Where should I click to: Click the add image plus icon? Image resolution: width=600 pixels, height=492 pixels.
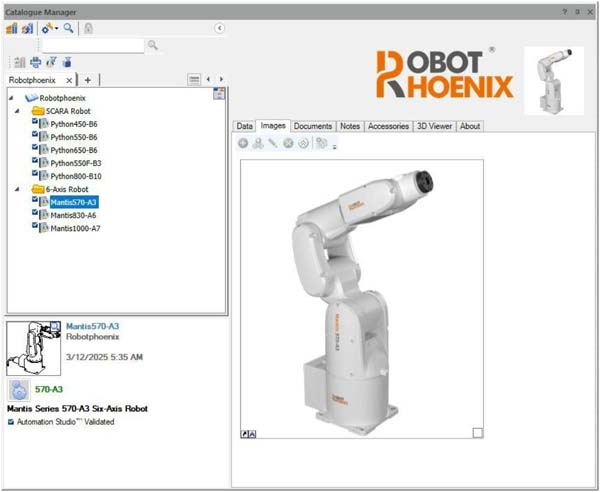click(x=243, y=143)
